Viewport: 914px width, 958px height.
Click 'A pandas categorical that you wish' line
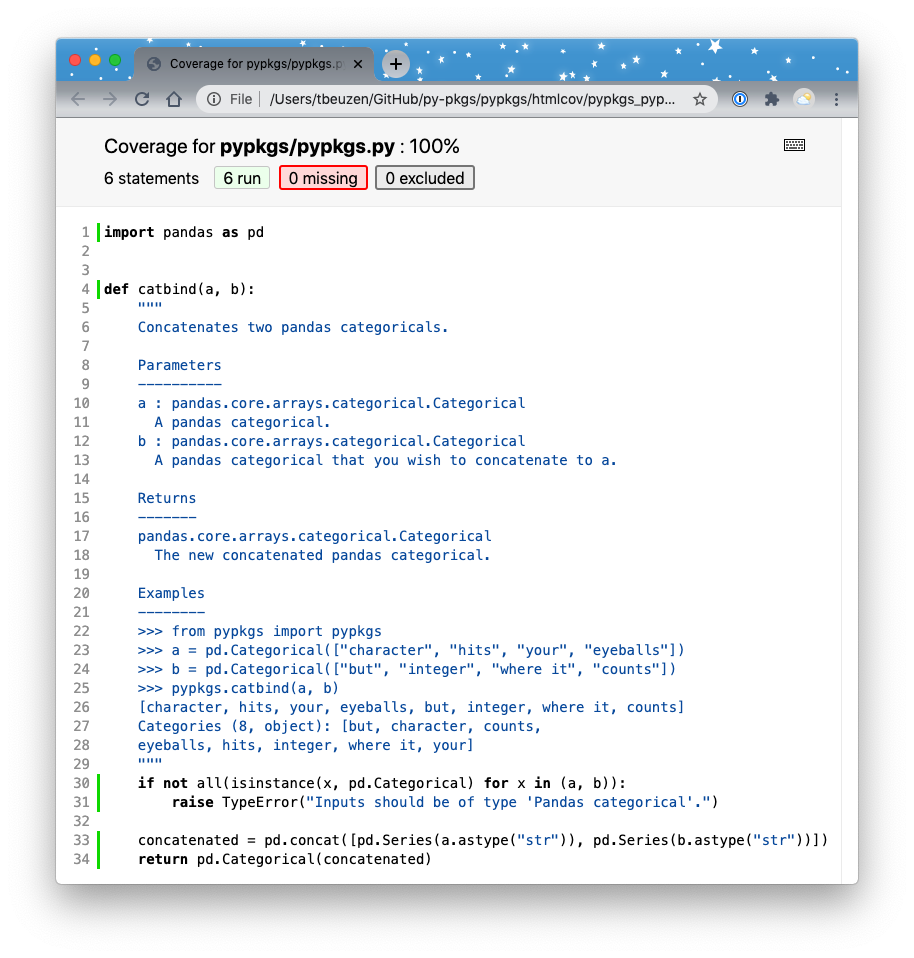386,461
